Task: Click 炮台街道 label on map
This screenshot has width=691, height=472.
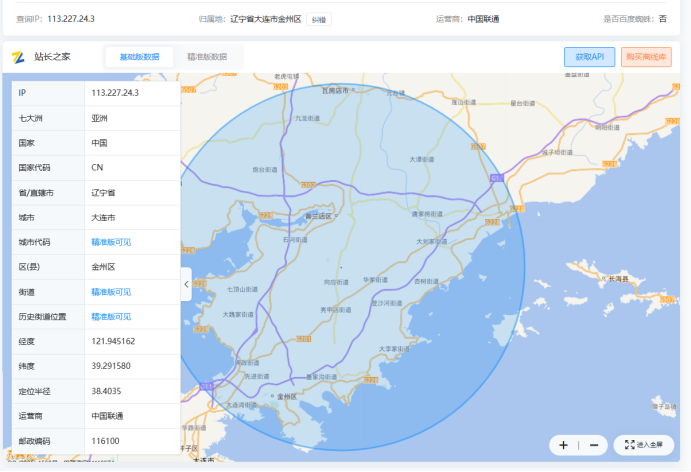Action: (x=265, y=169)
